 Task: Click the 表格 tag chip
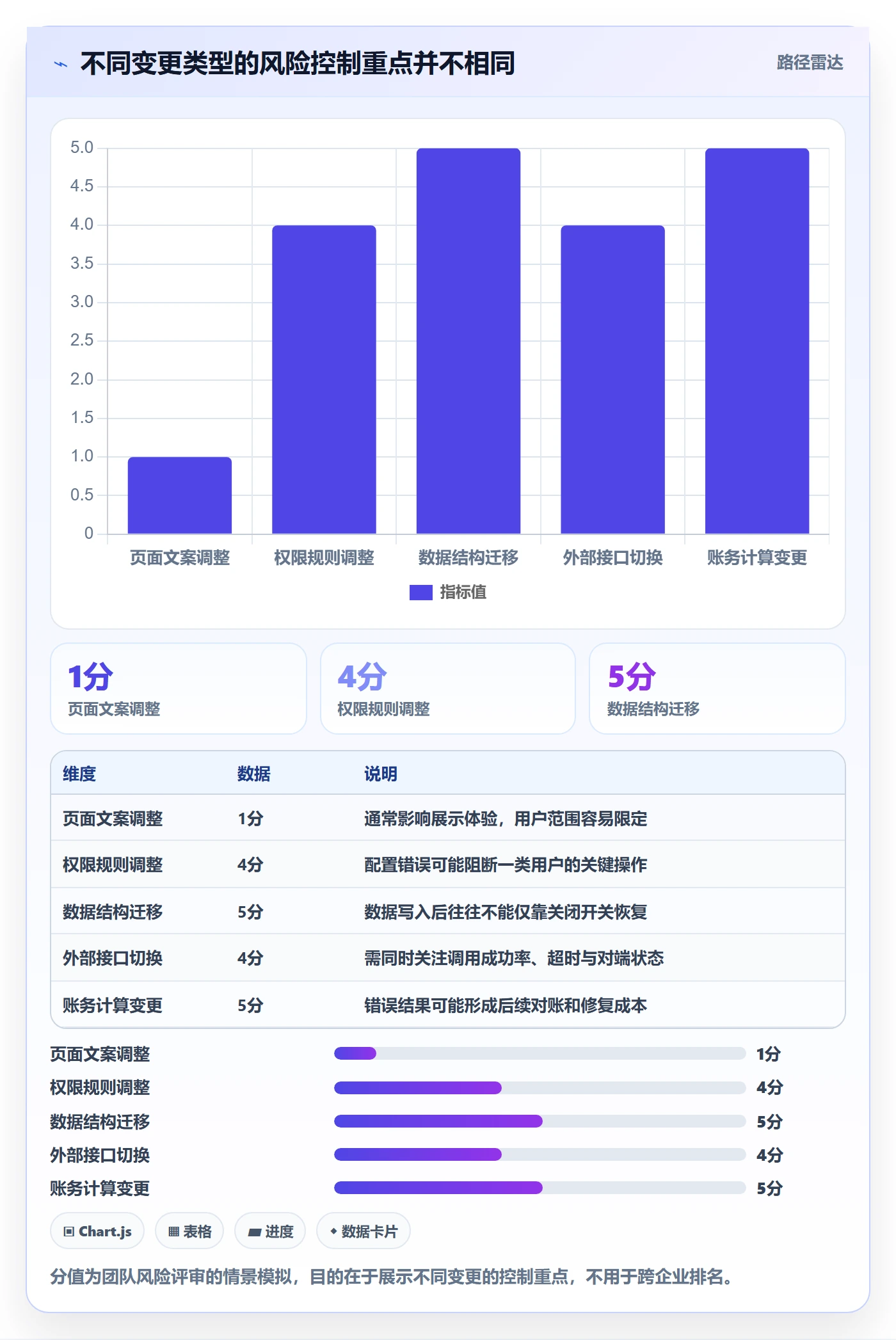pos(189,1231)
